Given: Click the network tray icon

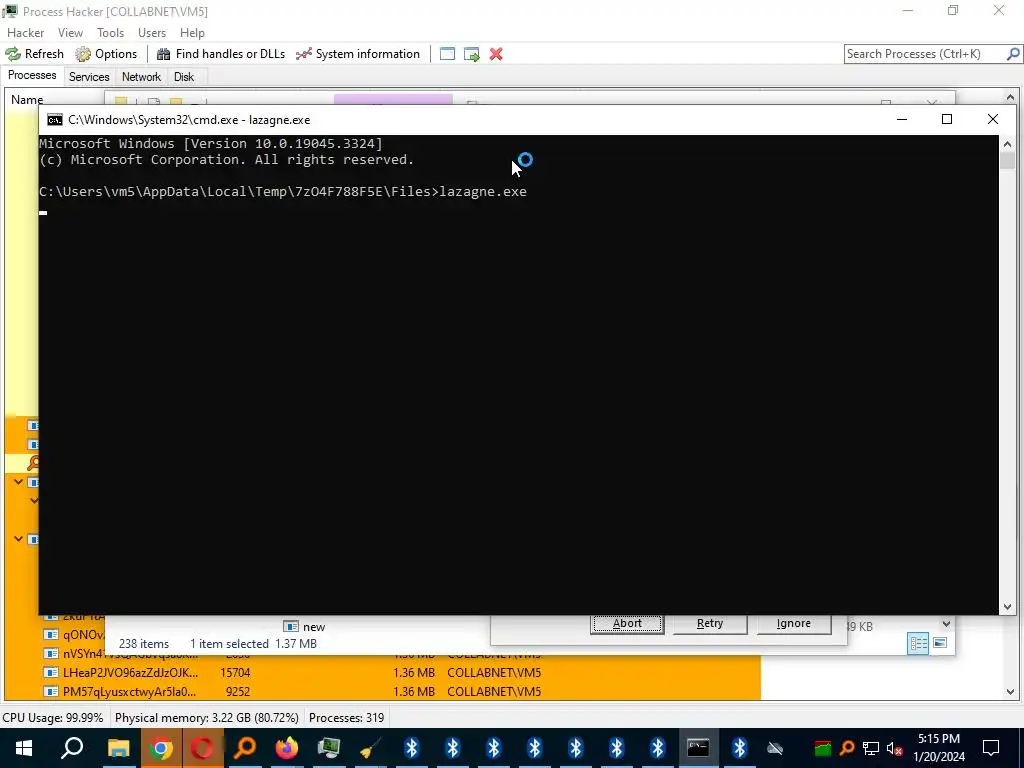Looking at the screenshot, I should [x=871, y=748].
